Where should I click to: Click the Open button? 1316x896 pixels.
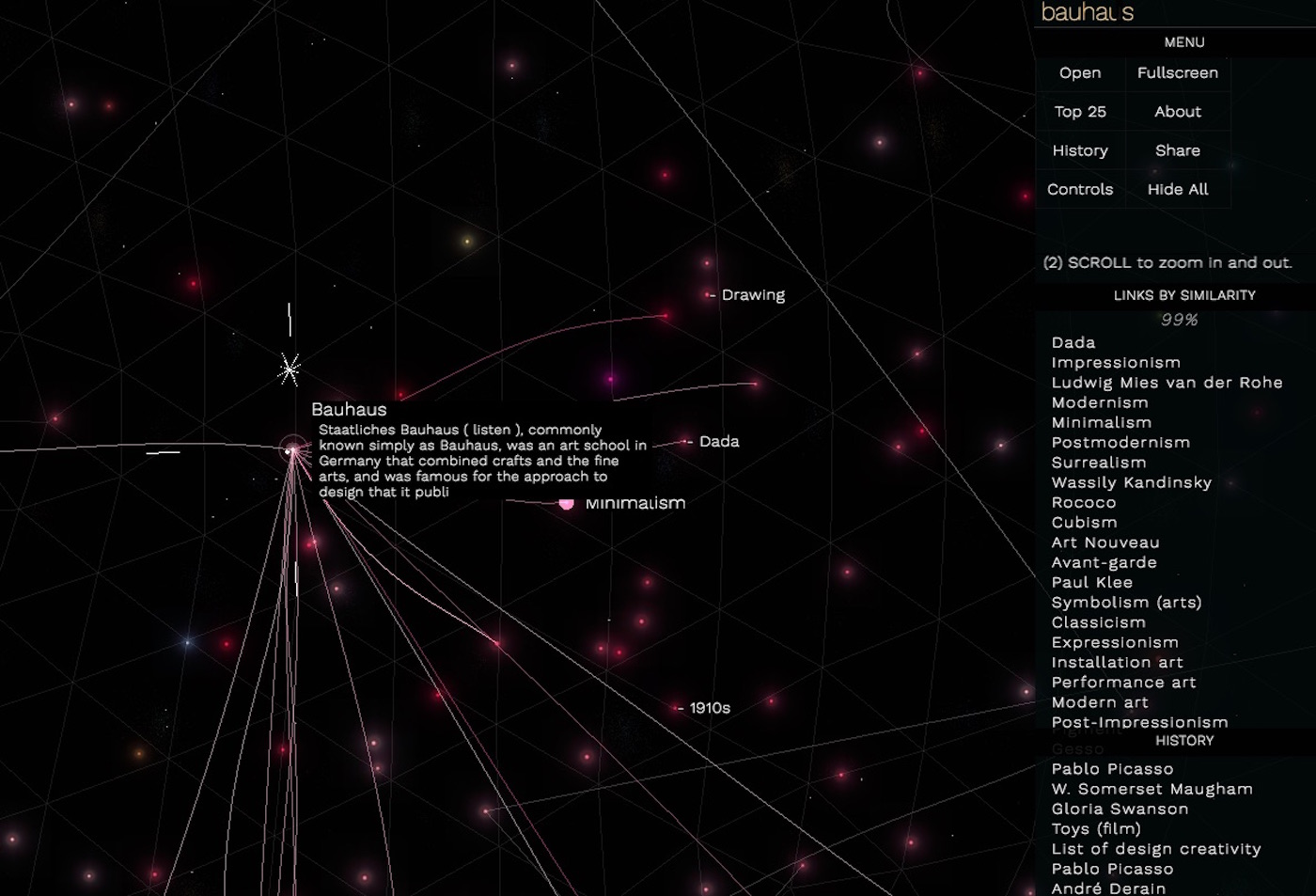tap(1079, 72)
